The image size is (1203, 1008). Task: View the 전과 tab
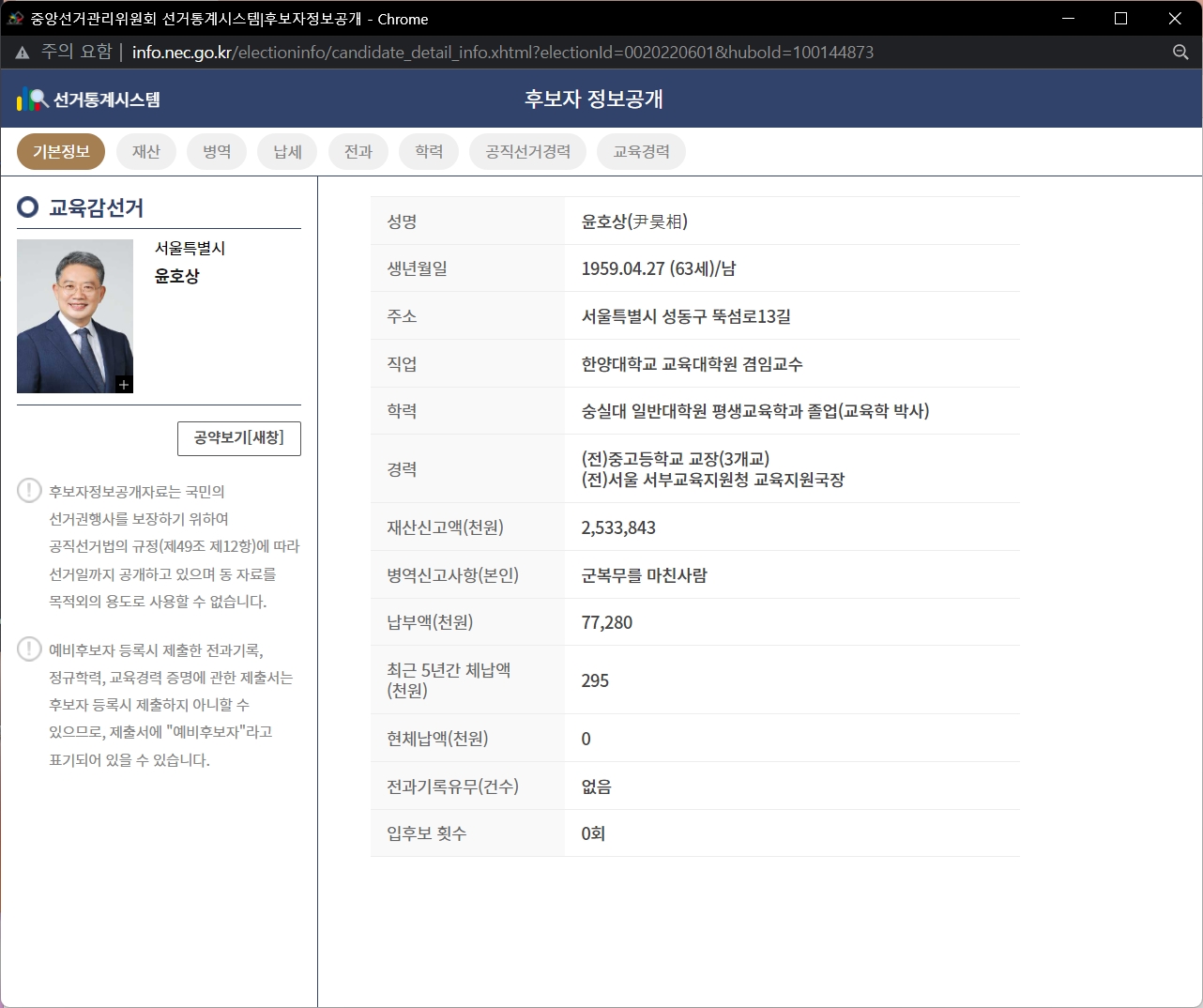point(358,152)
